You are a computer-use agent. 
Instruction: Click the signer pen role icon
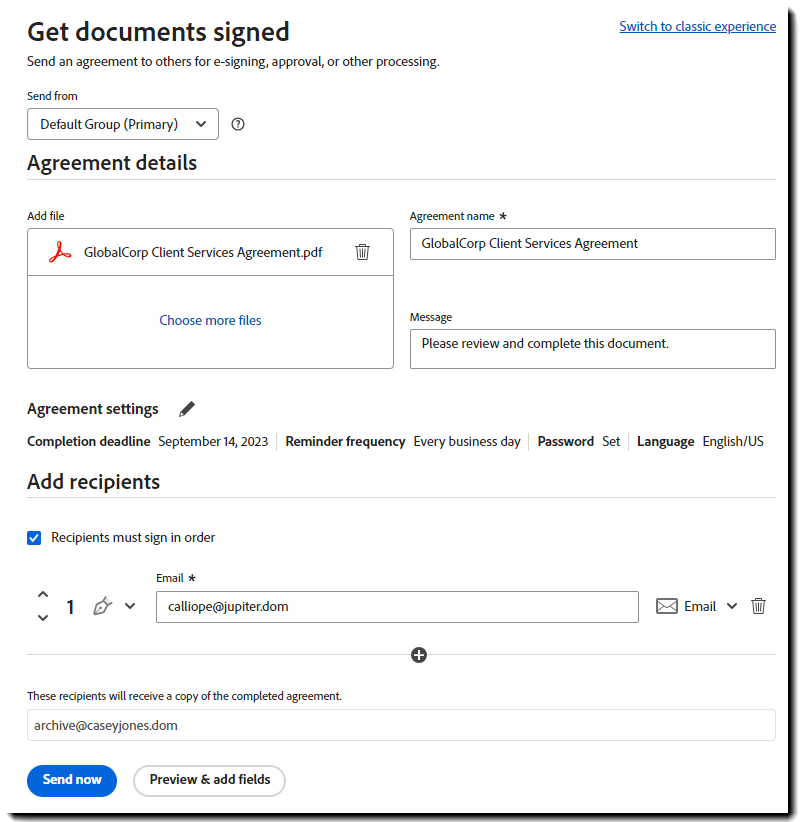click(102, 606)
